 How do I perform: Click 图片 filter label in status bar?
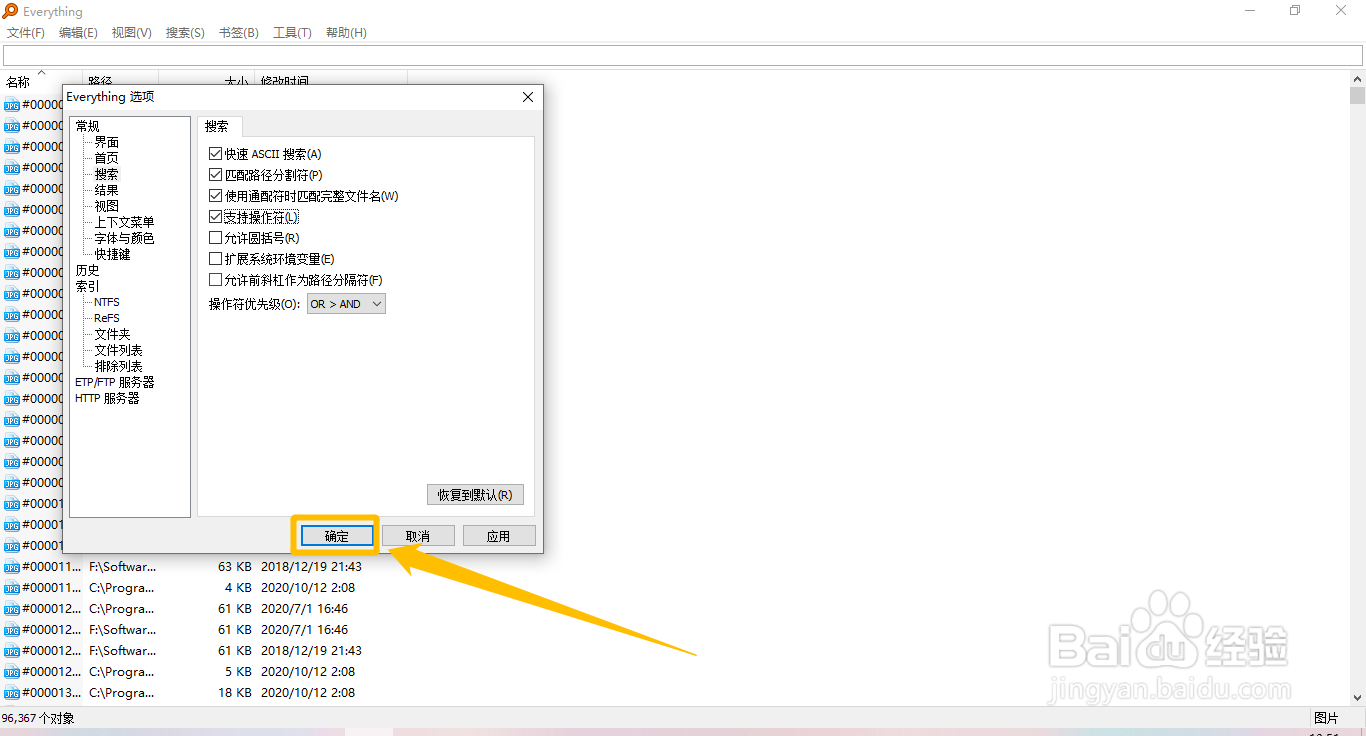pyautogui.click(x=1326, y=718)
